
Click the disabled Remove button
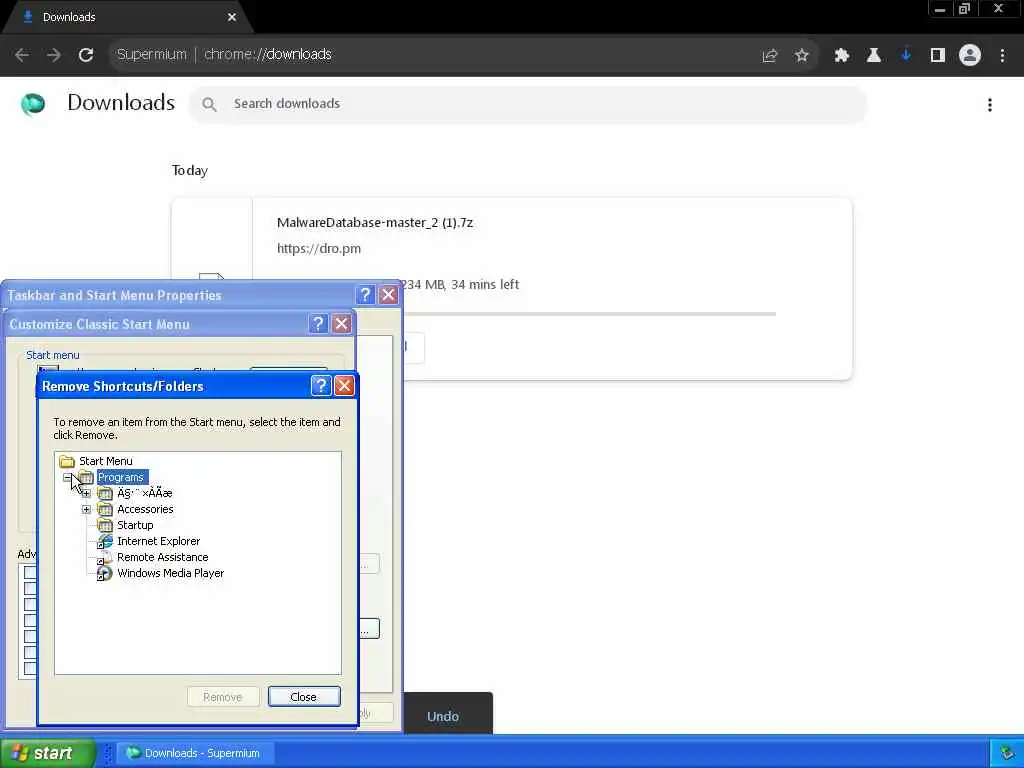[x=223, y=697]
